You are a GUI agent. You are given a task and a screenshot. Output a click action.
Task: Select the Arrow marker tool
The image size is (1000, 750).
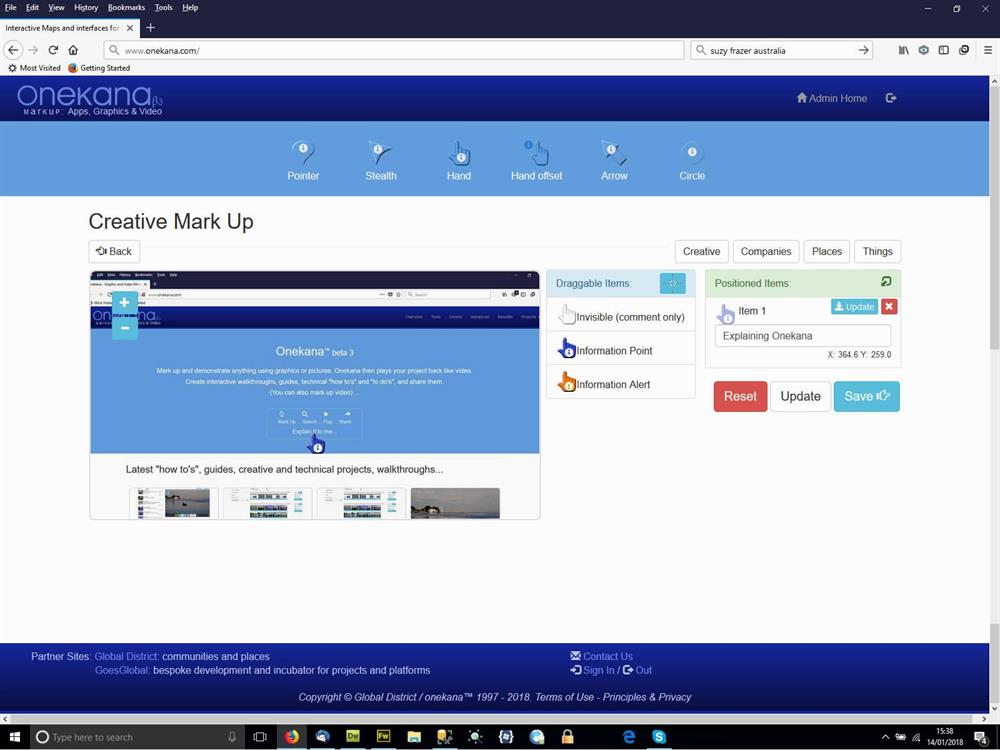pyautogui.click(x=614, y=161)
